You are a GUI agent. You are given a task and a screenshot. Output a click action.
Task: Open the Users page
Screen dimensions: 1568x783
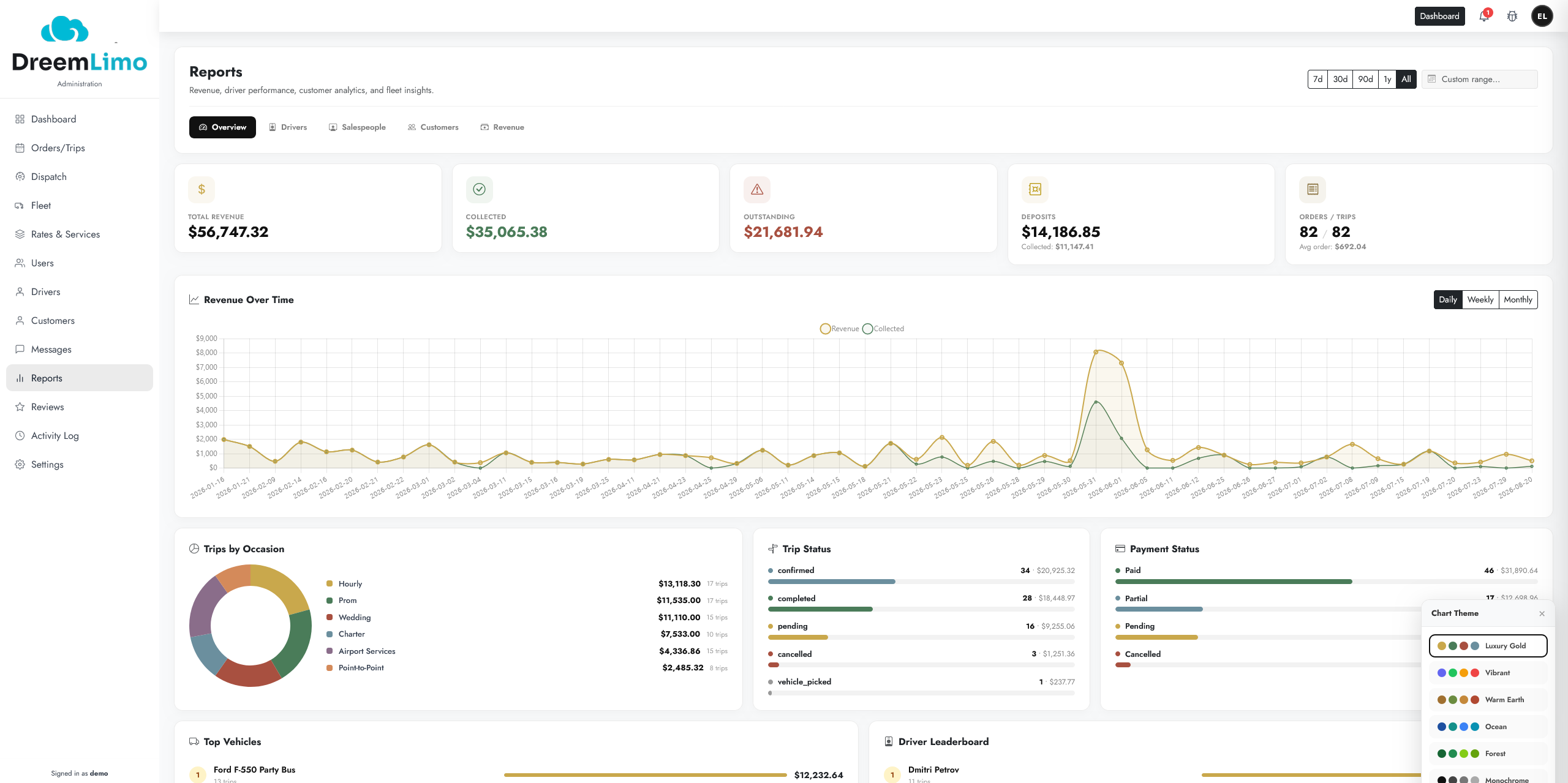pos(80,263)
